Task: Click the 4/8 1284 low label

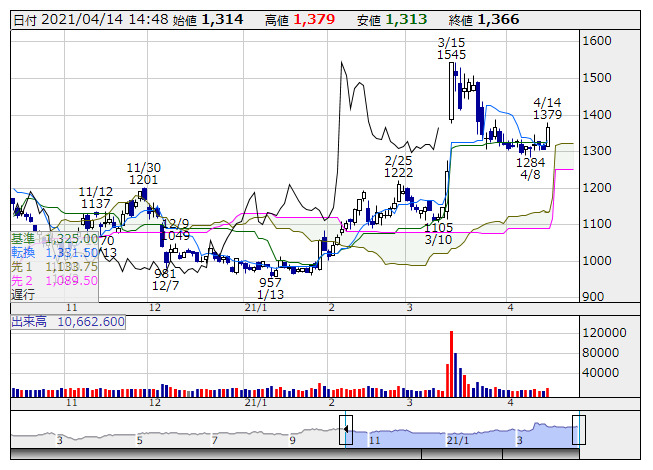Action: tap(531, 168)
